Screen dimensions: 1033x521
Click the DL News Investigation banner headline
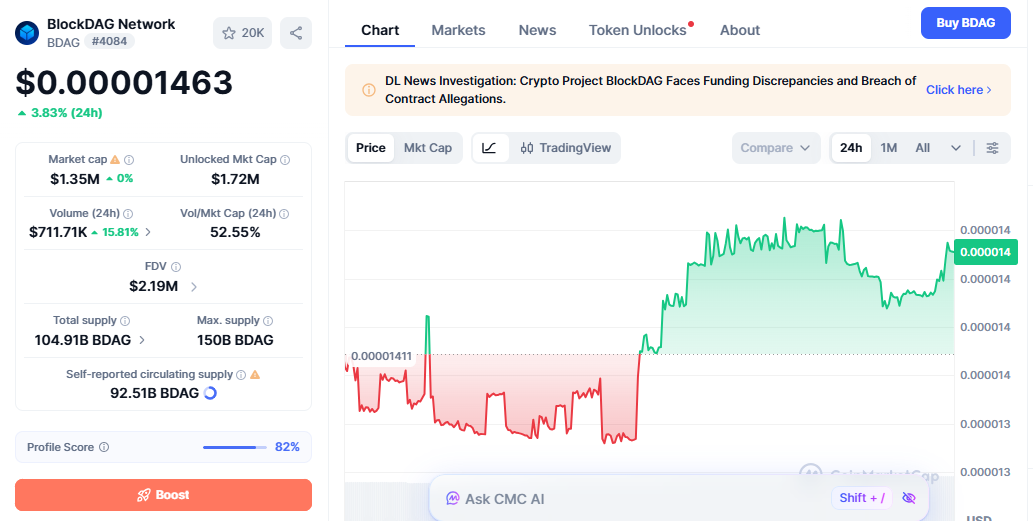650,90
